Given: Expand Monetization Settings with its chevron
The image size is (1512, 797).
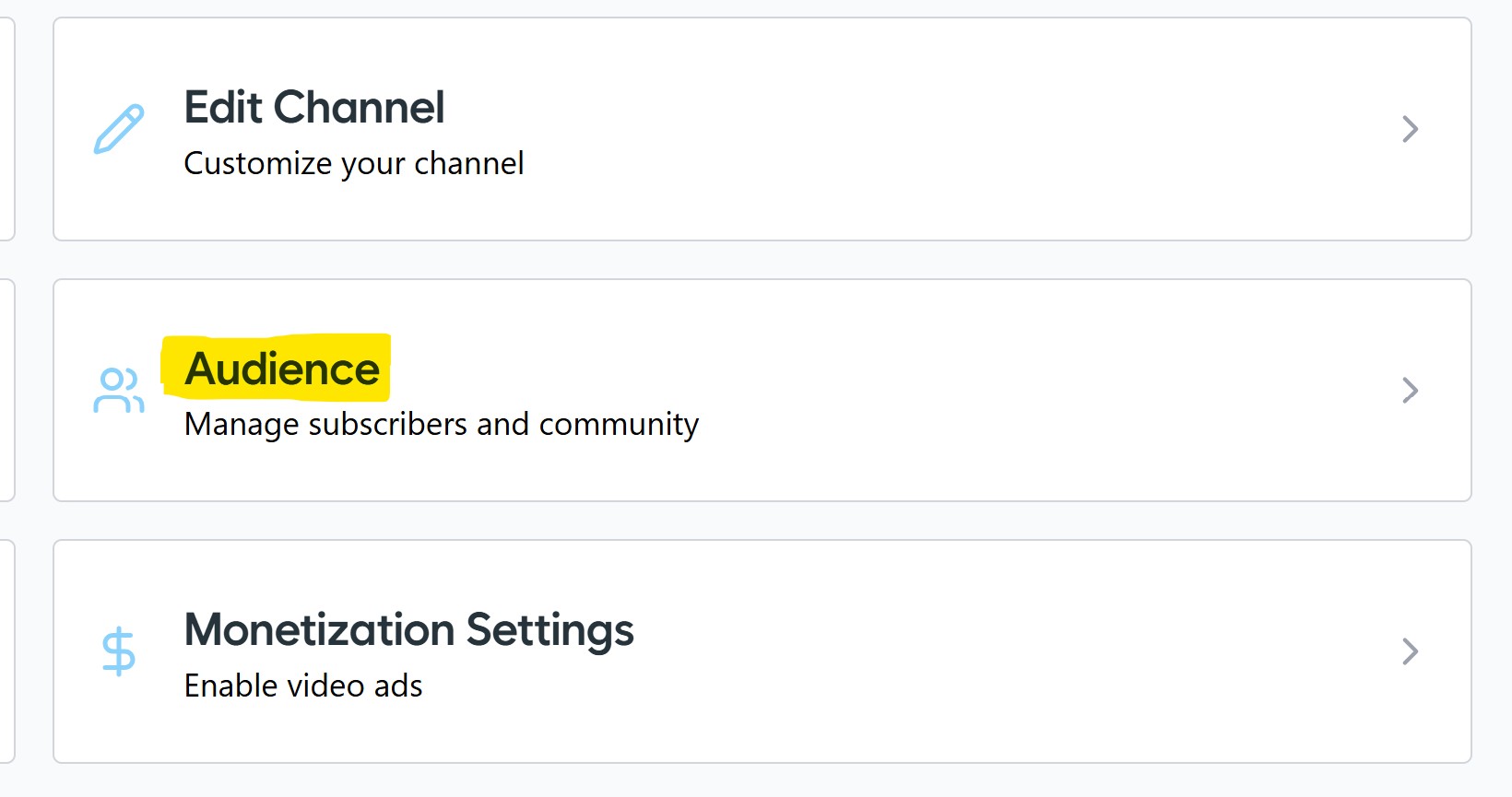Looking at the screenshot, I should tap(1409, 651).
